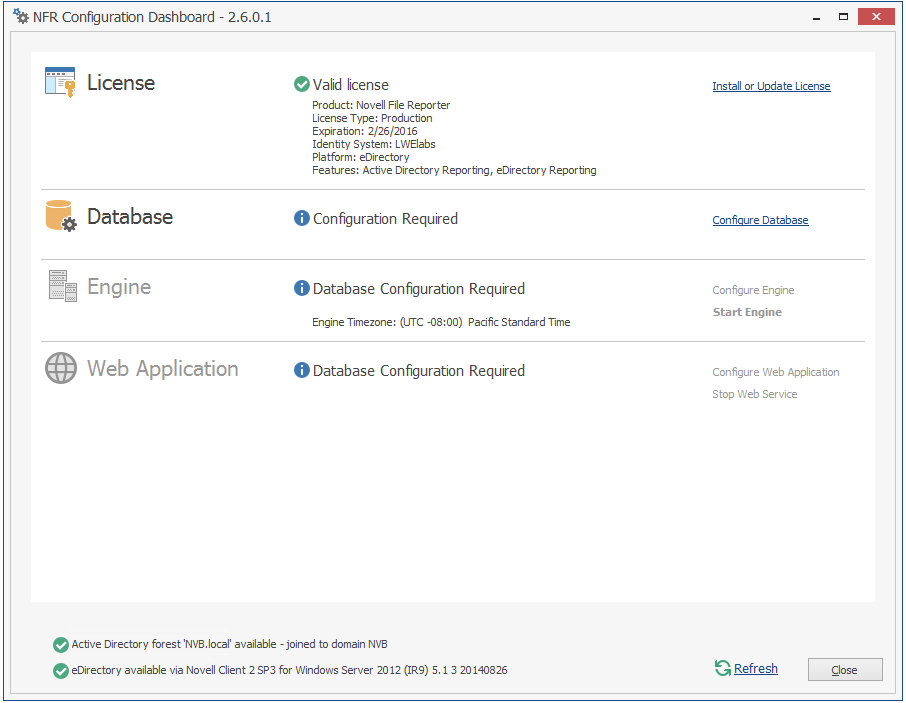Open Install or Update License link

pos(771,86)
